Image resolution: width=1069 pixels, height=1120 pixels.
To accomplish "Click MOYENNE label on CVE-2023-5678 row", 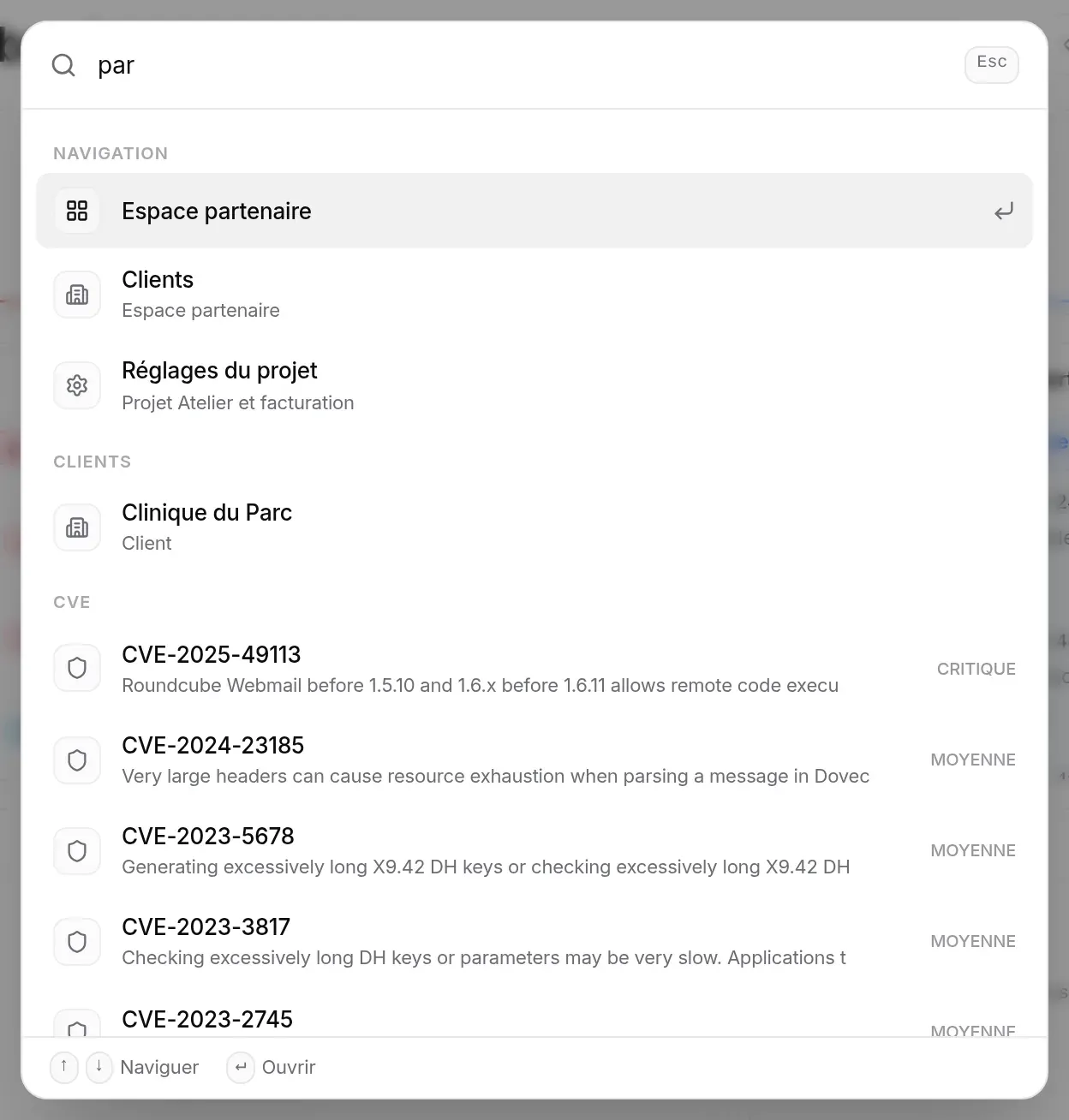I will tap(973, 850).
